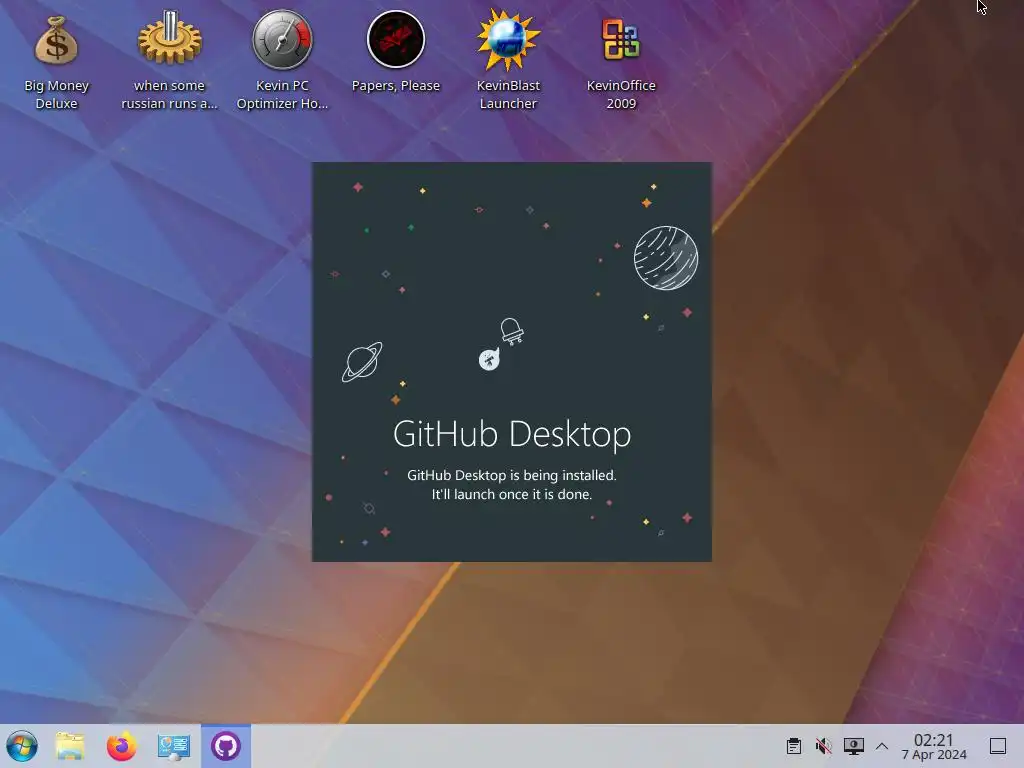1024x768 pixels.
Task: Launch the KevinBlast Launcher desktop icon
Action: 508,39
